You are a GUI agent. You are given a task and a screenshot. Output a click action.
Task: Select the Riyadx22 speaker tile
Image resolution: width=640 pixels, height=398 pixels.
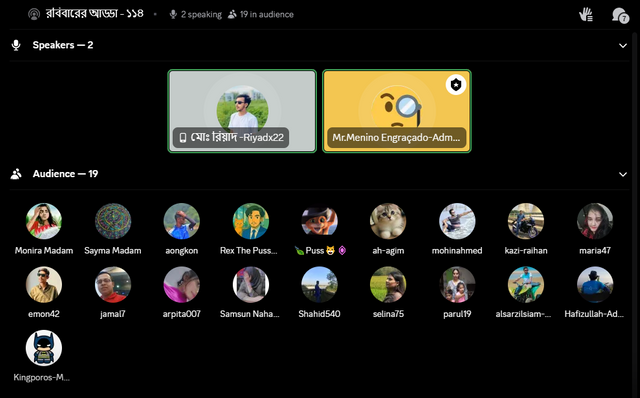[x=242, y=111]
